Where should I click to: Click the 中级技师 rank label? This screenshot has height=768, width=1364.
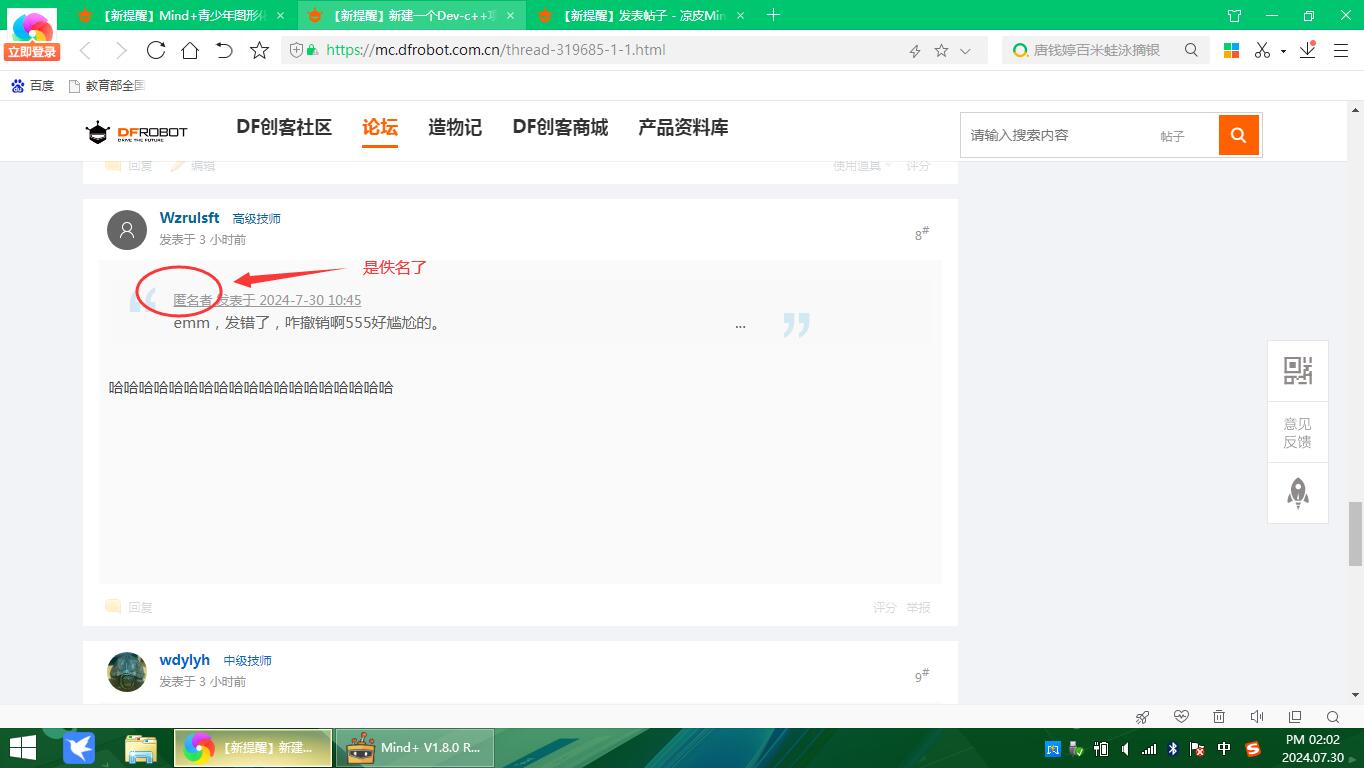[247, 661]
